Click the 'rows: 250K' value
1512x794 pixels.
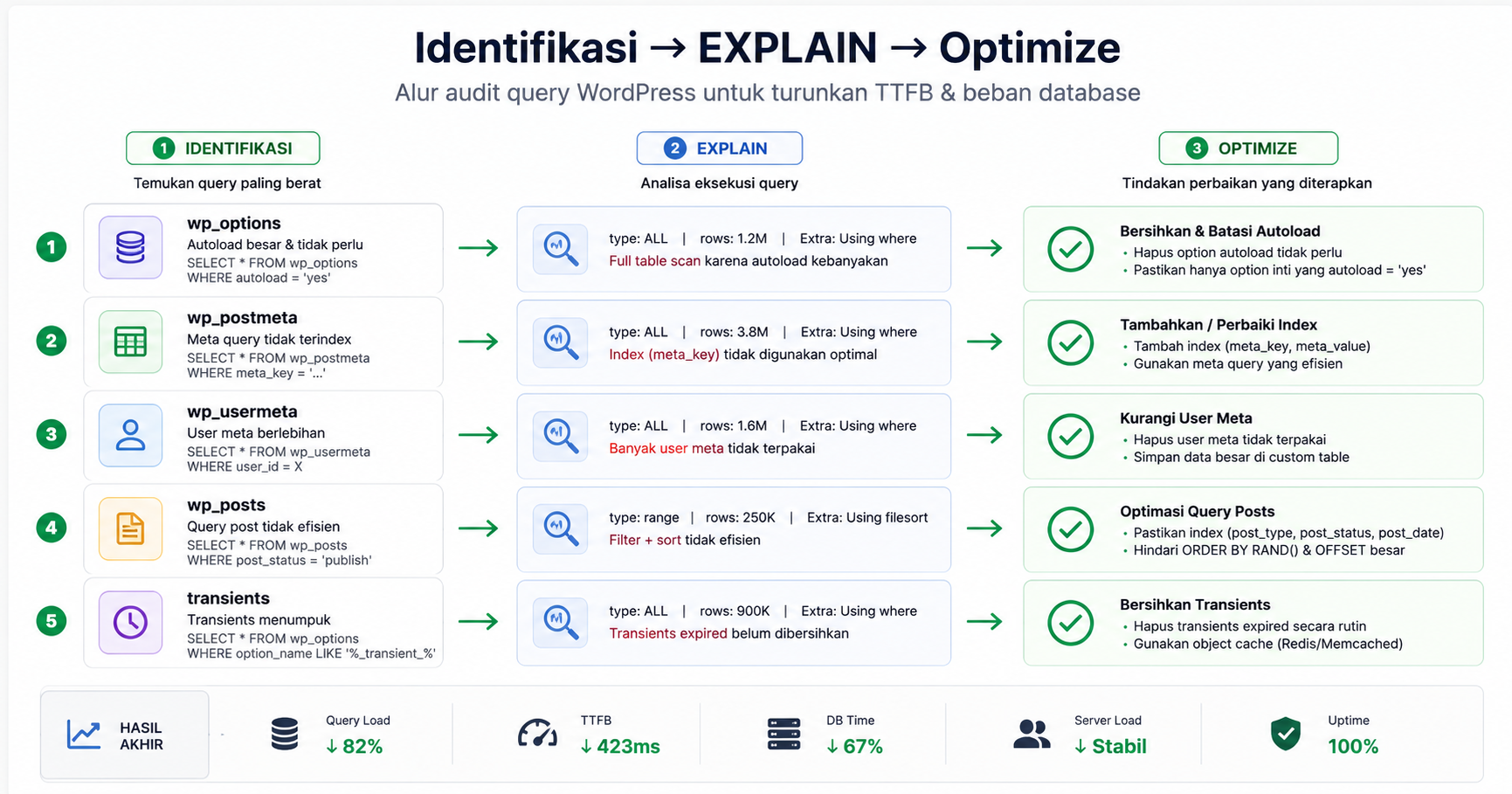point(740,517)
